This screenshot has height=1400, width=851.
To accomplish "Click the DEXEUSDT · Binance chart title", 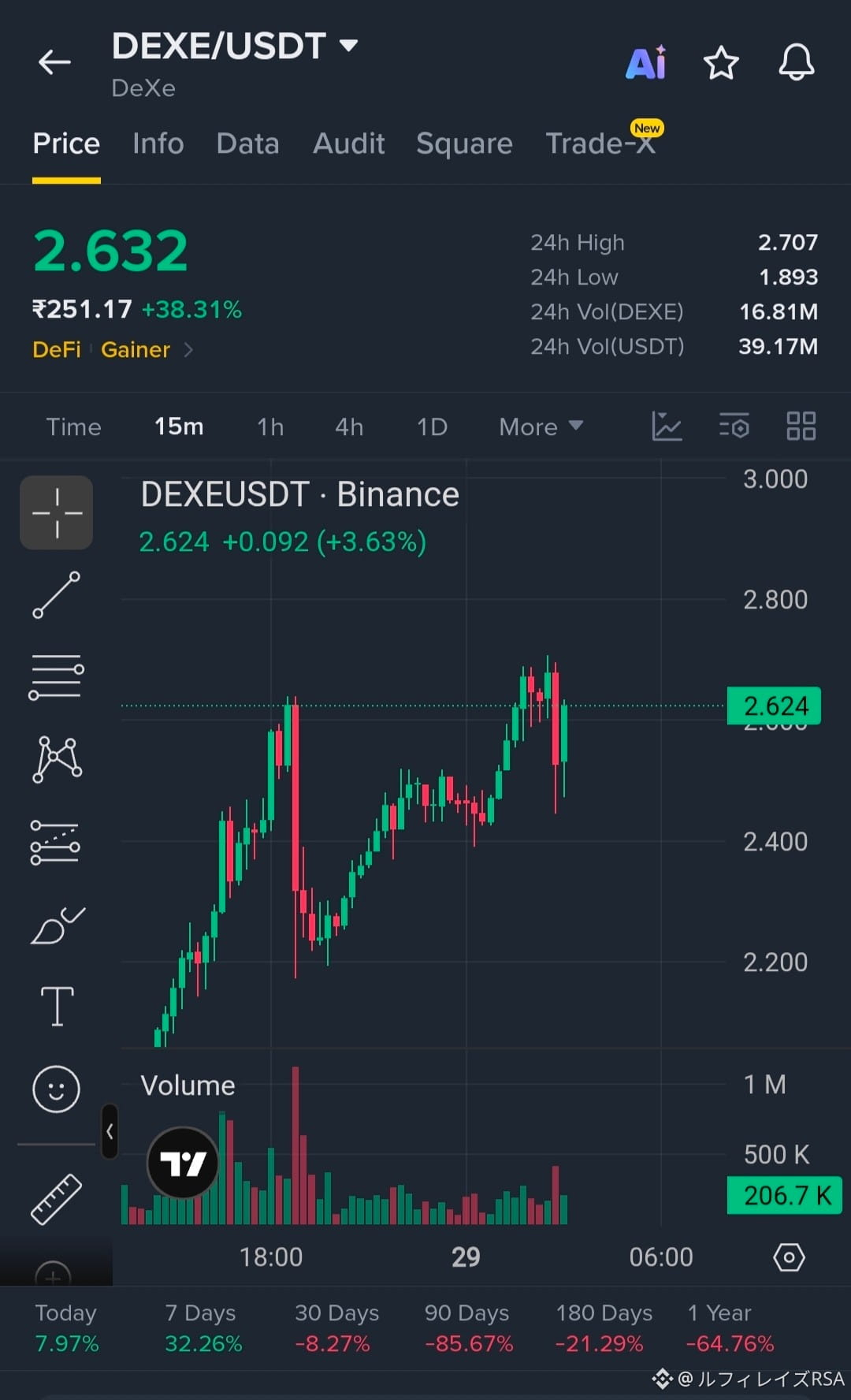I will pos(299,495).
